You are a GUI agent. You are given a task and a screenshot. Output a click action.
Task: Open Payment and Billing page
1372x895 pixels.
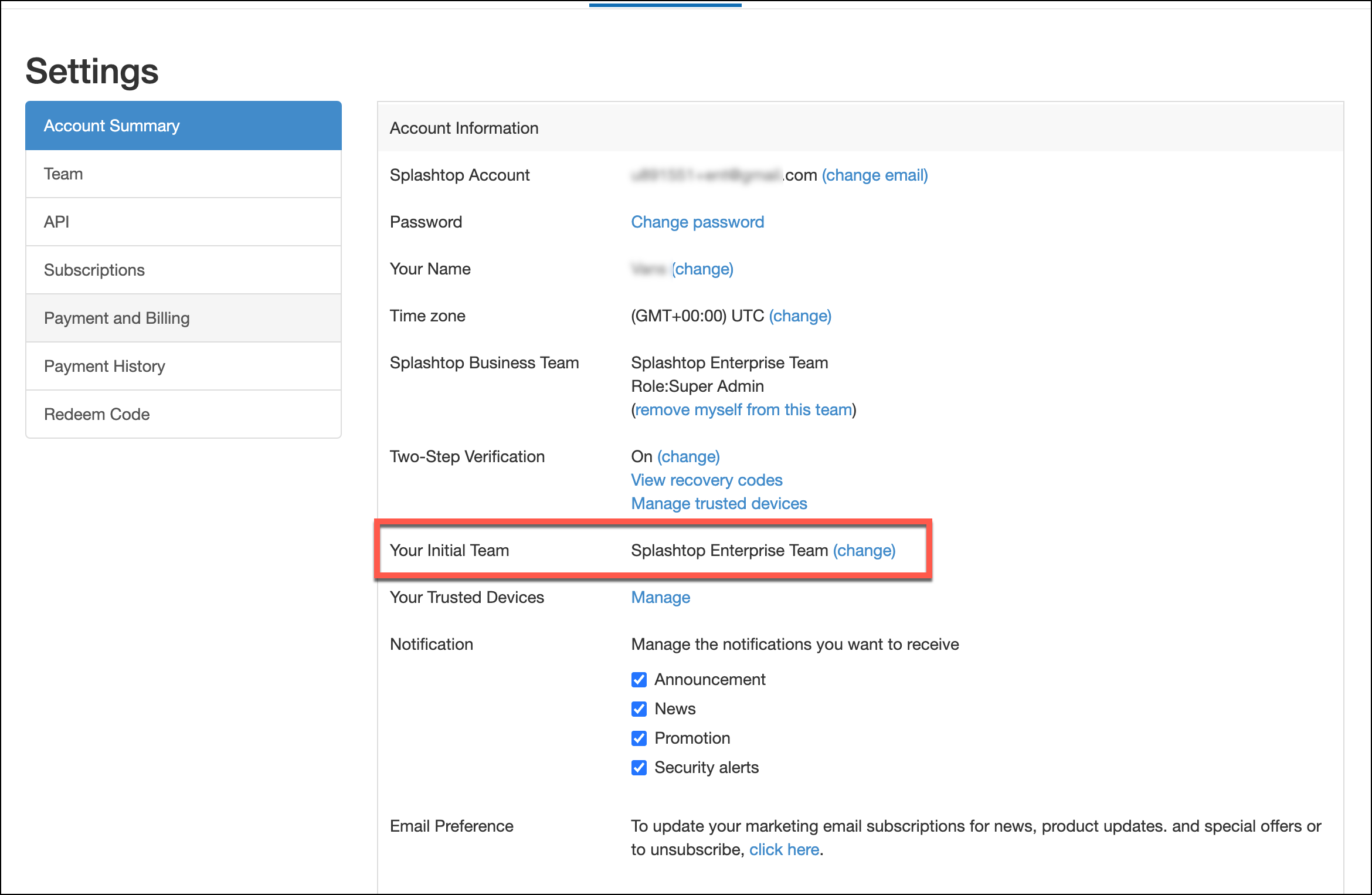point(117,318)
